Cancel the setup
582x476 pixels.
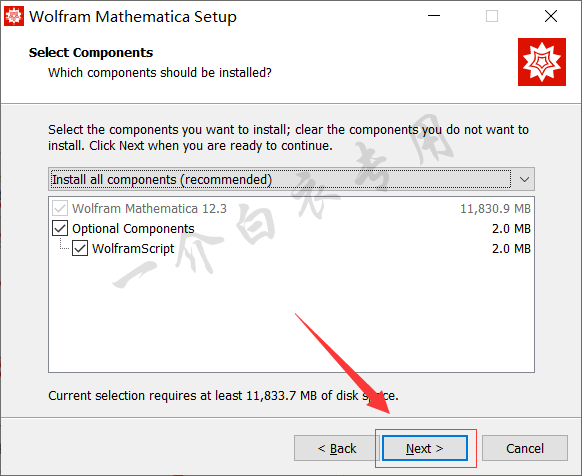(x=524, y=448)
